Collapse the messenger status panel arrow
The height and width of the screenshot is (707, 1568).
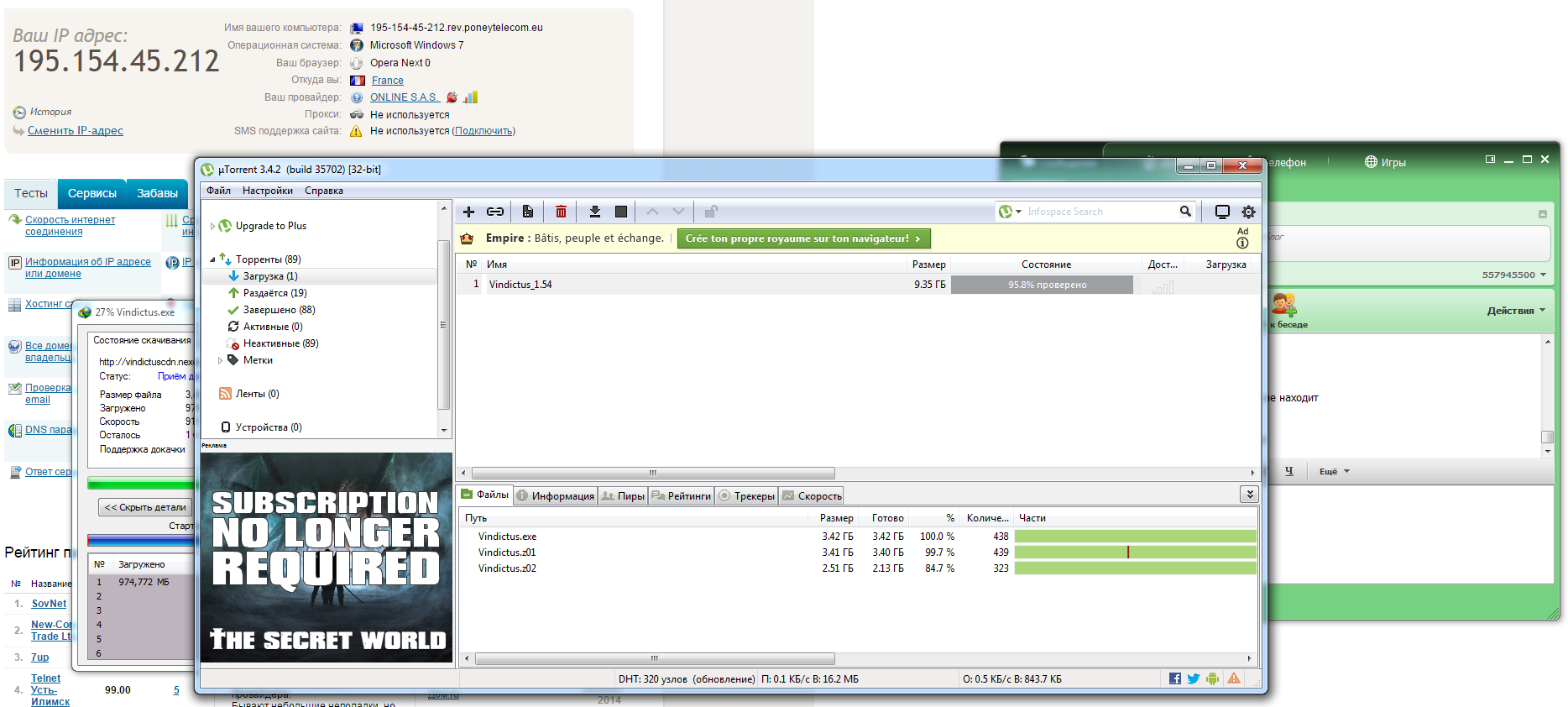click(1542, 214)
